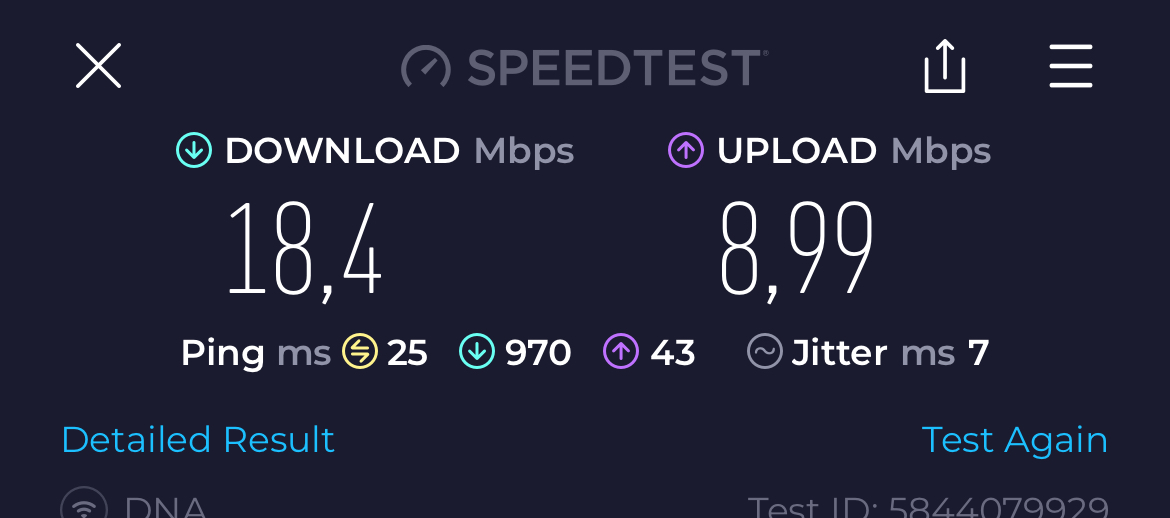The image size is (1170, 518).
Task: Tap the share icon
Action: click(945, 66)
